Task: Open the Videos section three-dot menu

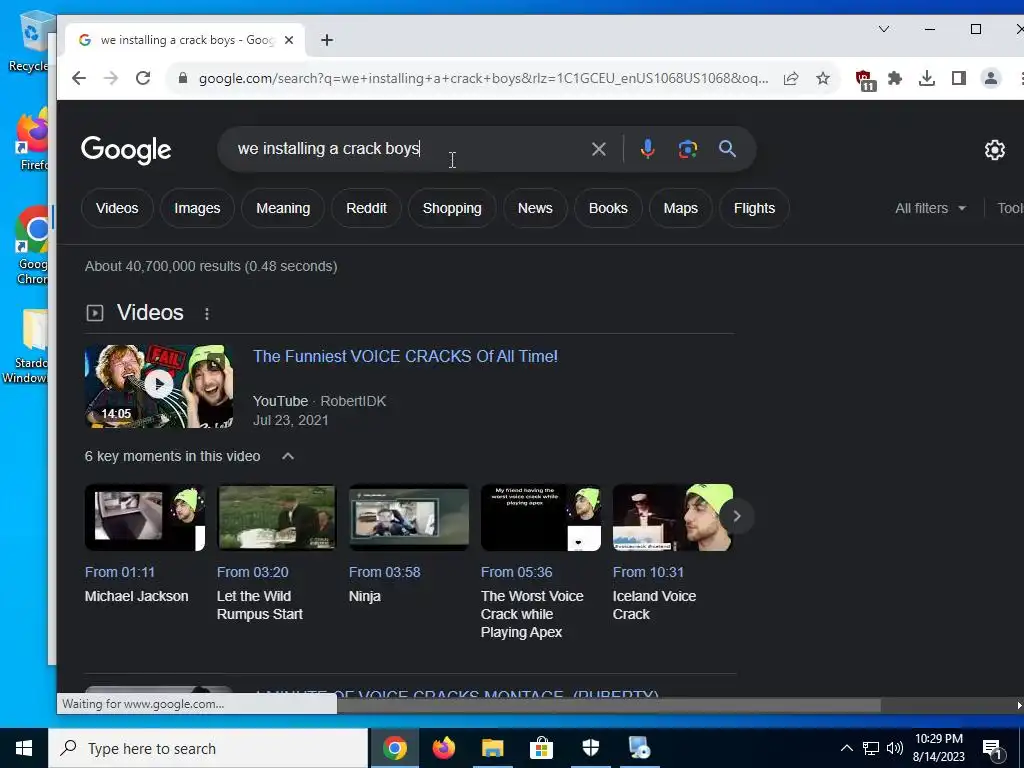Action: point(207,314)
